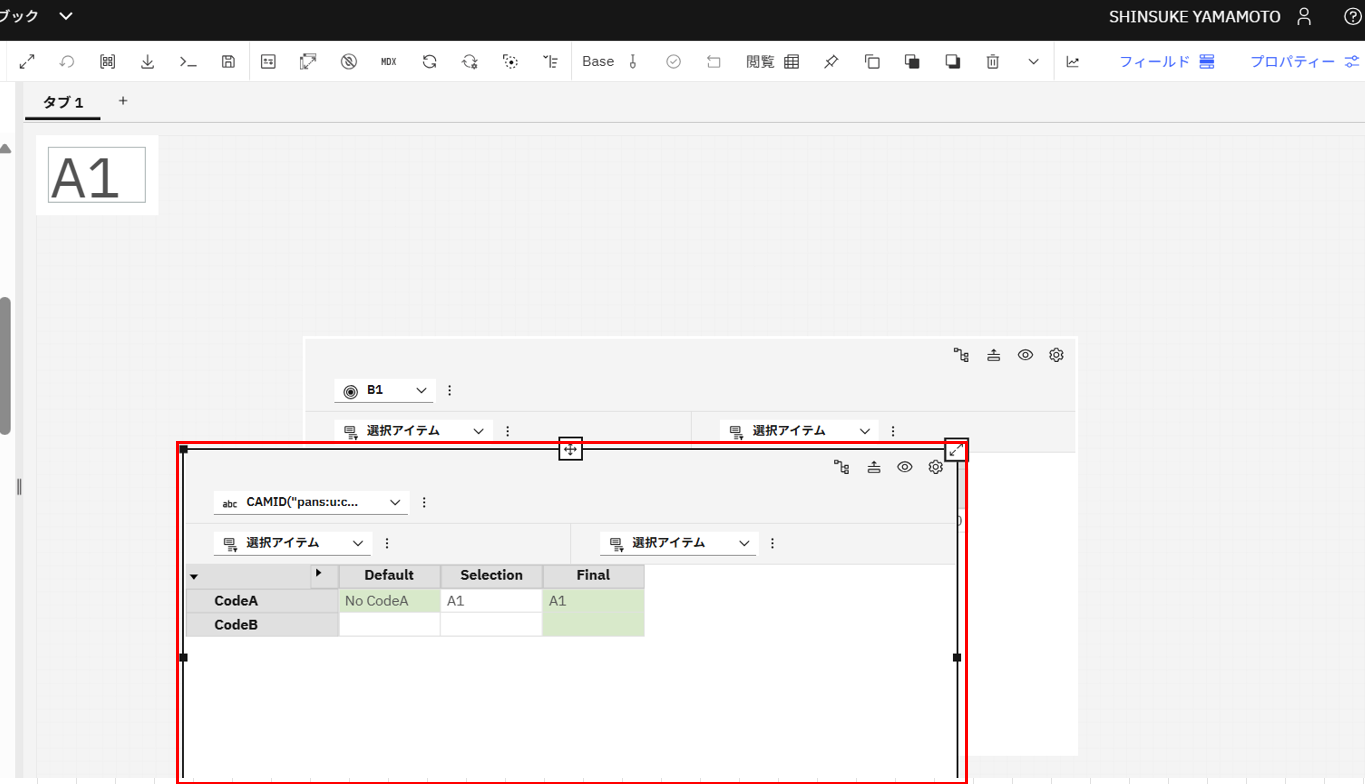Open the book name dropdown chevron
Viewport: 1365px width, 784px height.
66,16
